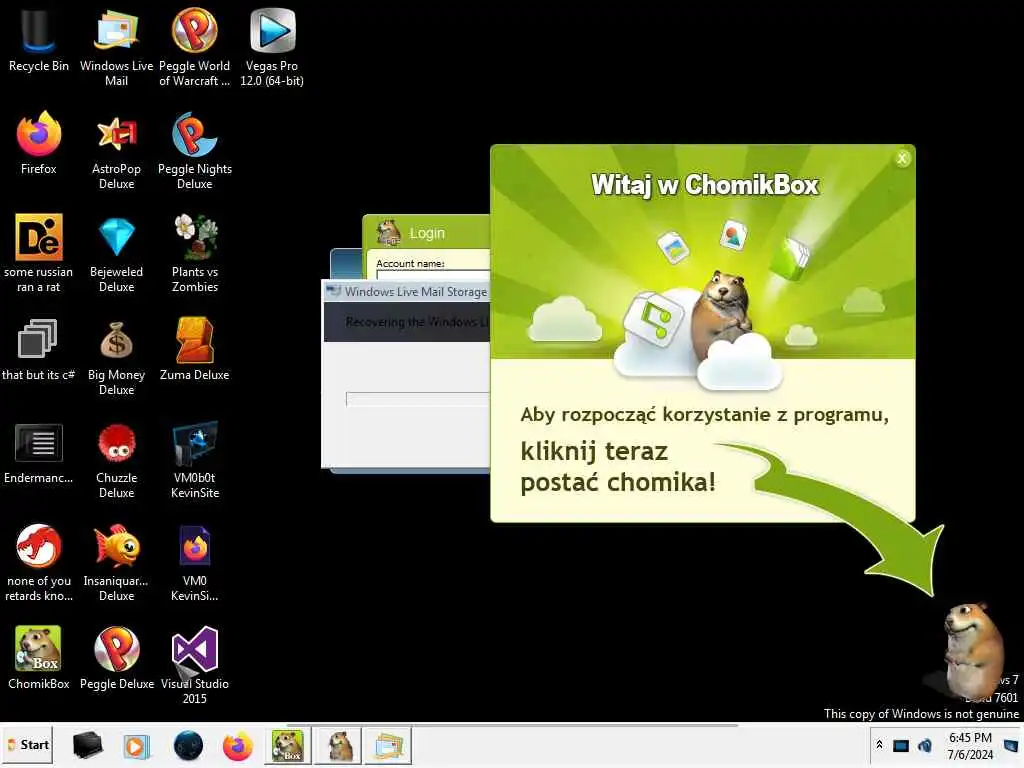Focus the Account name input field
This screenshot has height=768, width=1024.
click(434, 275)
